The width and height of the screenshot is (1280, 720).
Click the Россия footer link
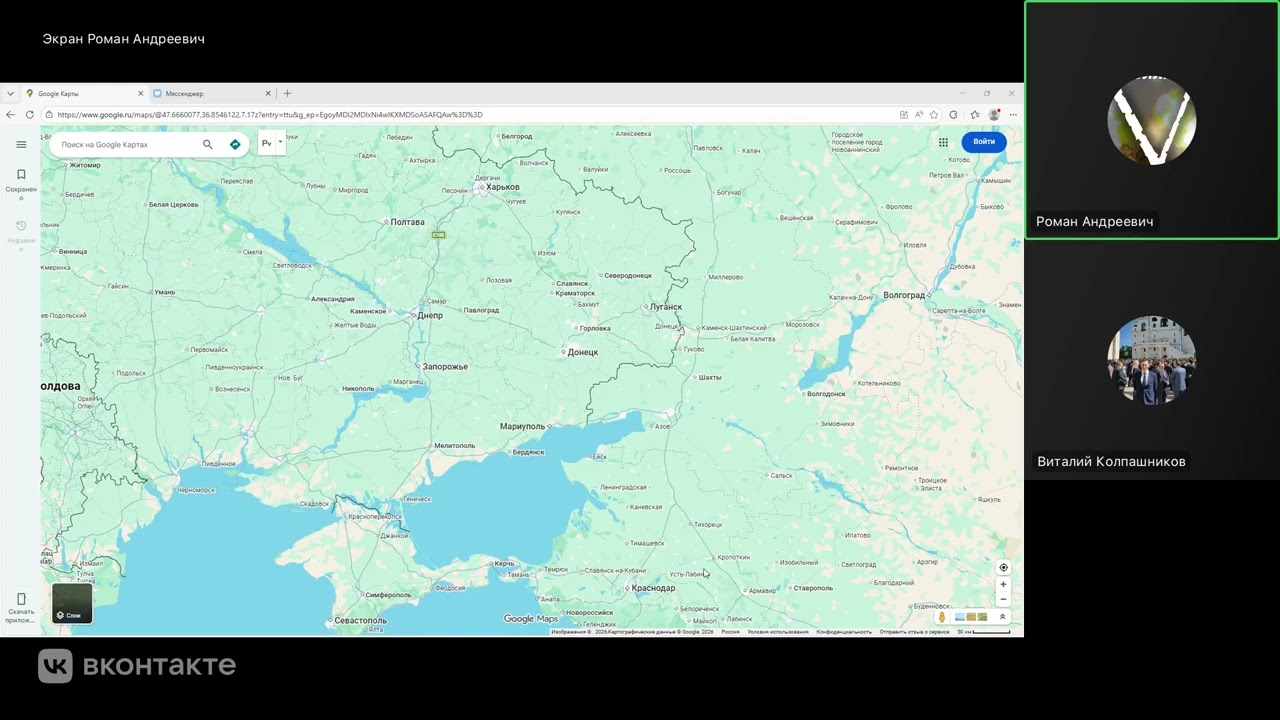click(x=731, y=632)
